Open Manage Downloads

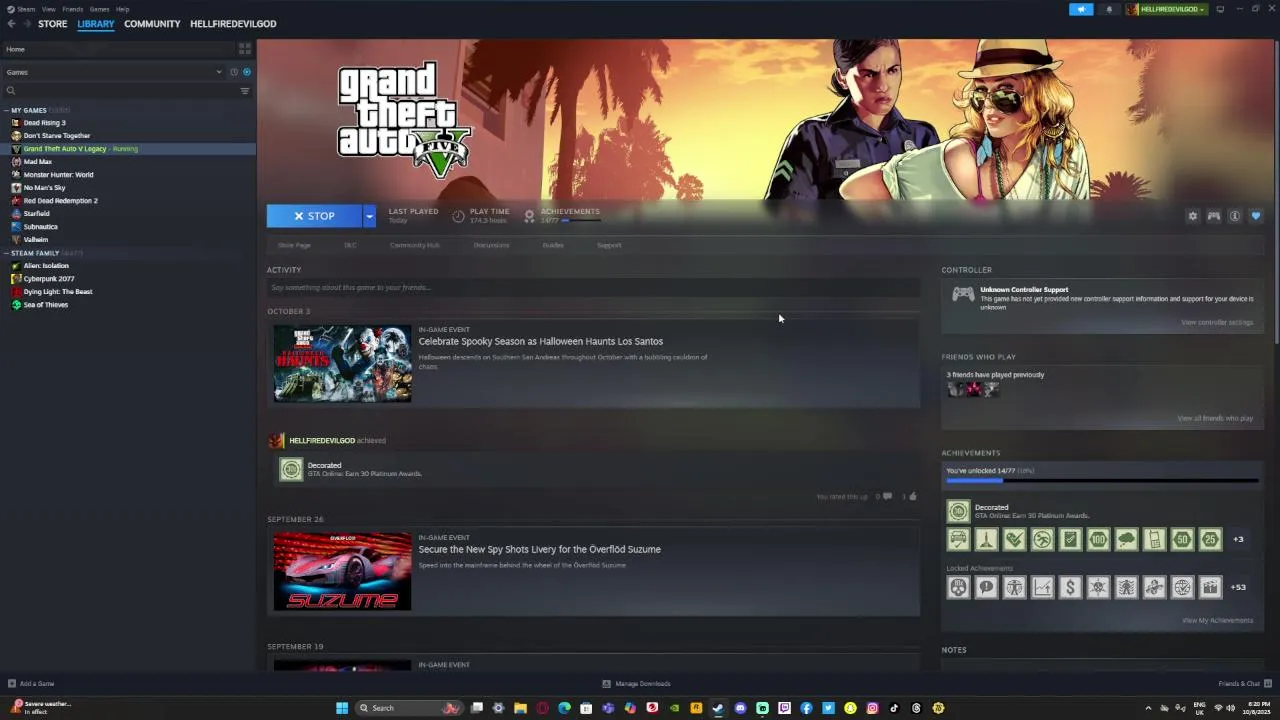(636, 684)
